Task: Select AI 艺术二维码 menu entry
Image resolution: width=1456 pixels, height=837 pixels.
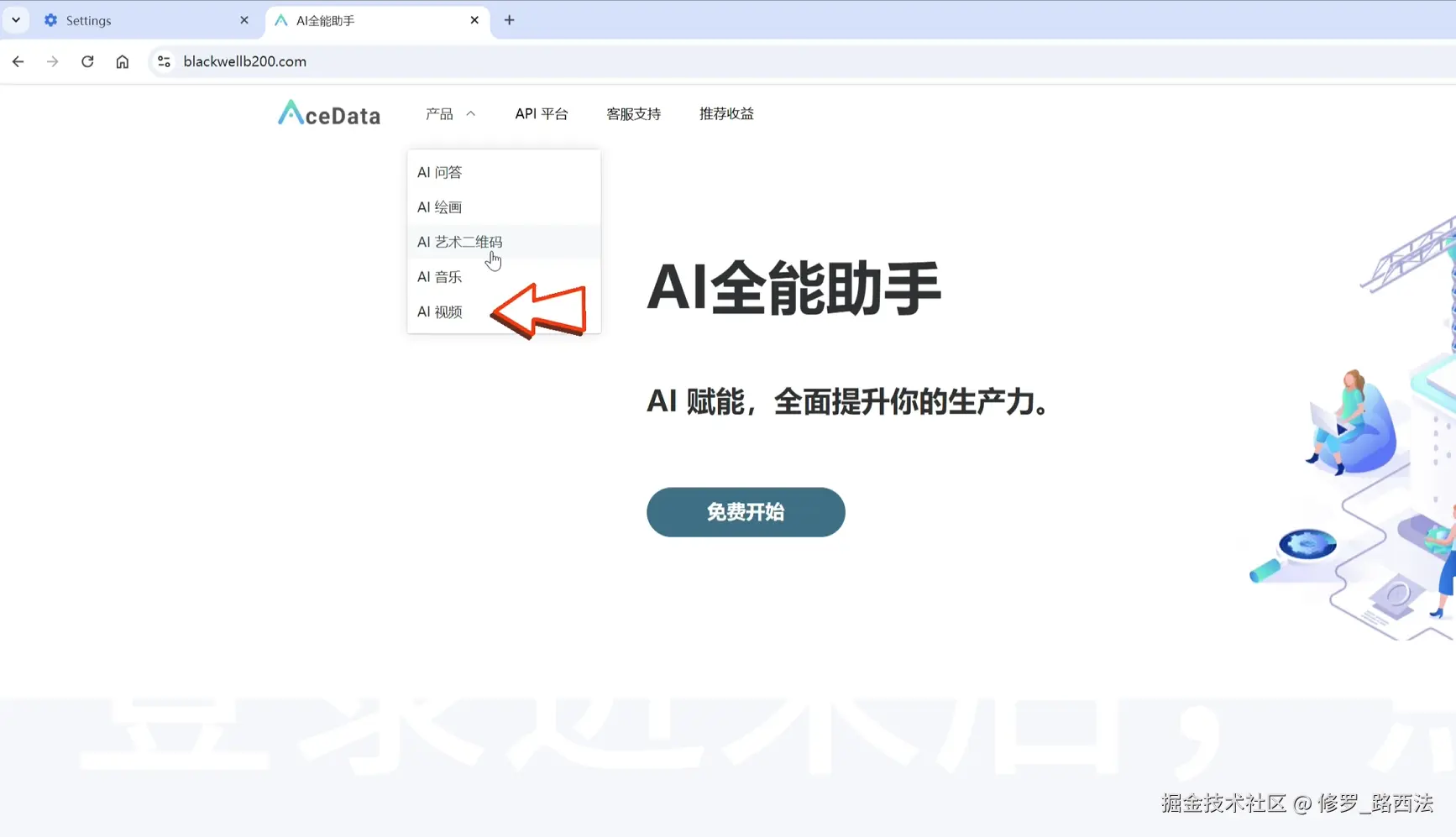Action: pyautogui.click(x=460, y=241)
